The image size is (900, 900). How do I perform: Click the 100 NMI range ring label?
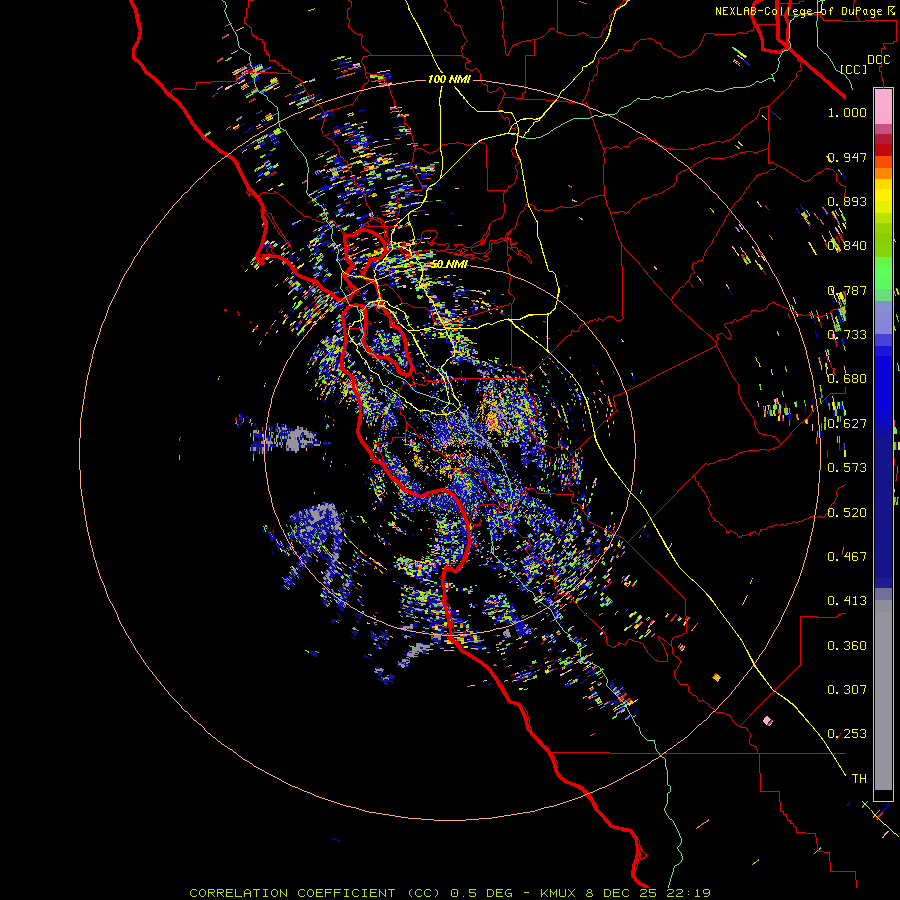(x=449, y=79)
